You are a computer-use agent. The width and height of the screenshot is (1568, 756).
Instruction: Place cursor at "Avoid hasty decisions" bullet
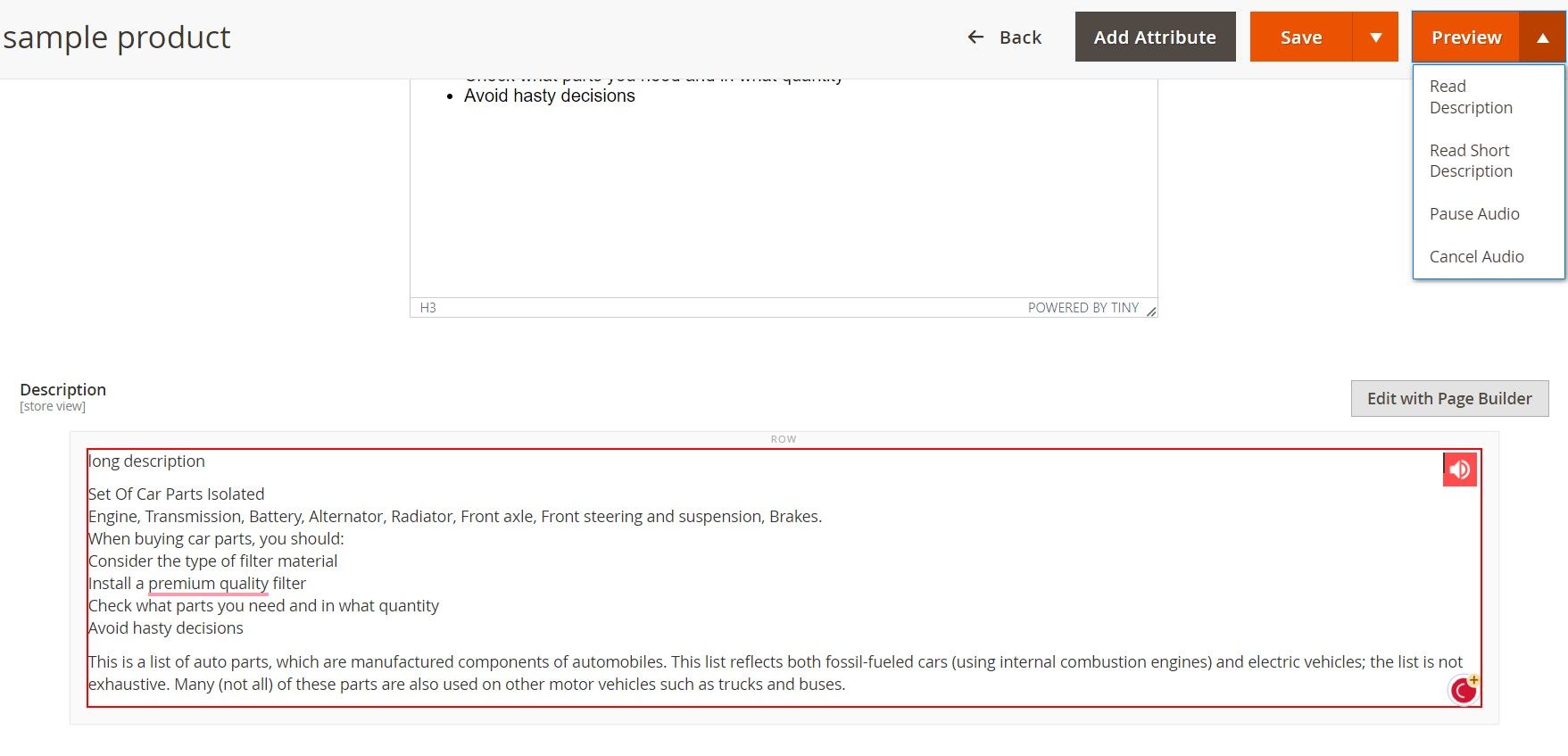pos(549,96)
